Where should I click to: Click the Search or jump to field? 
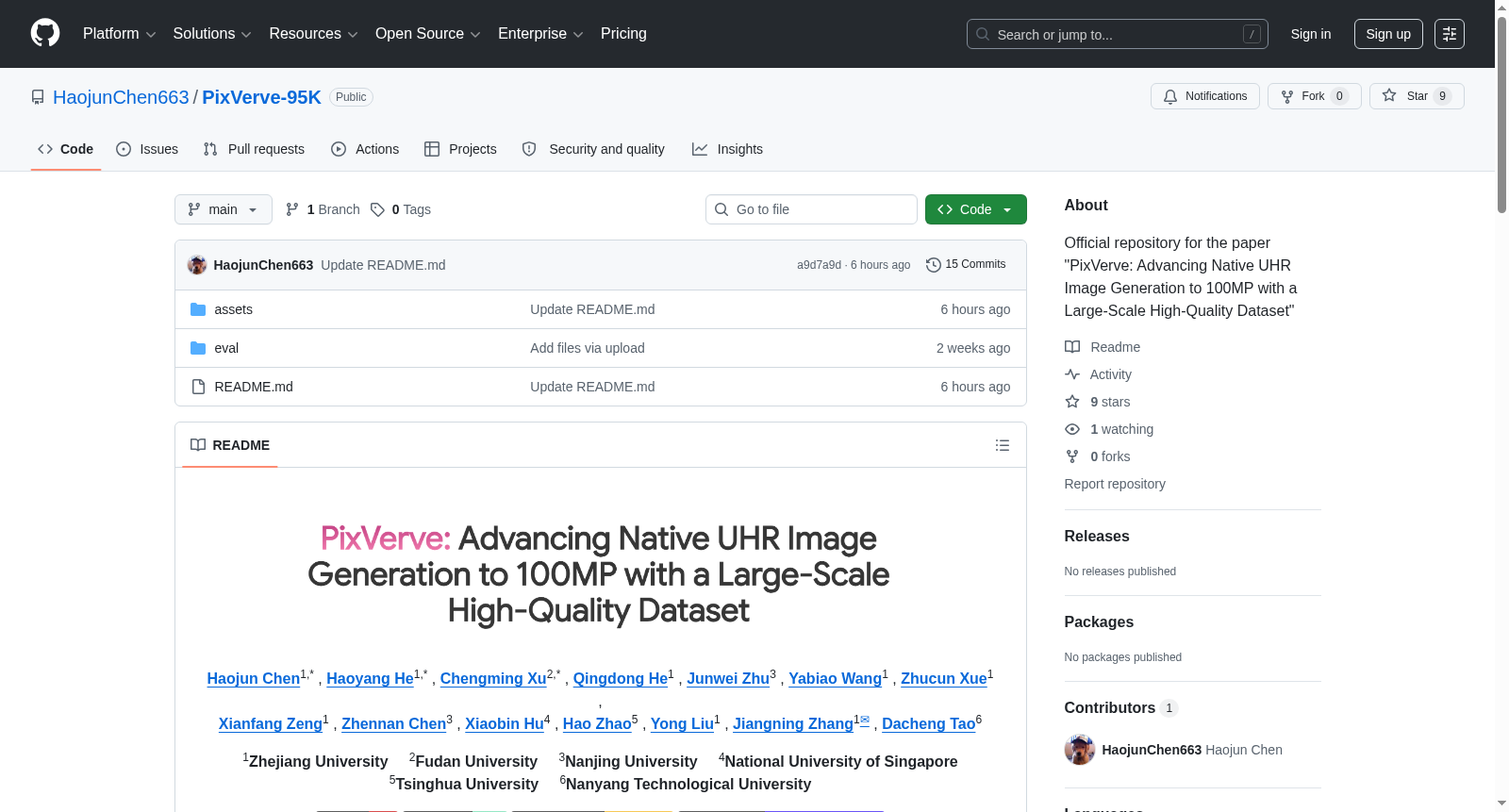pos(1118,34)
